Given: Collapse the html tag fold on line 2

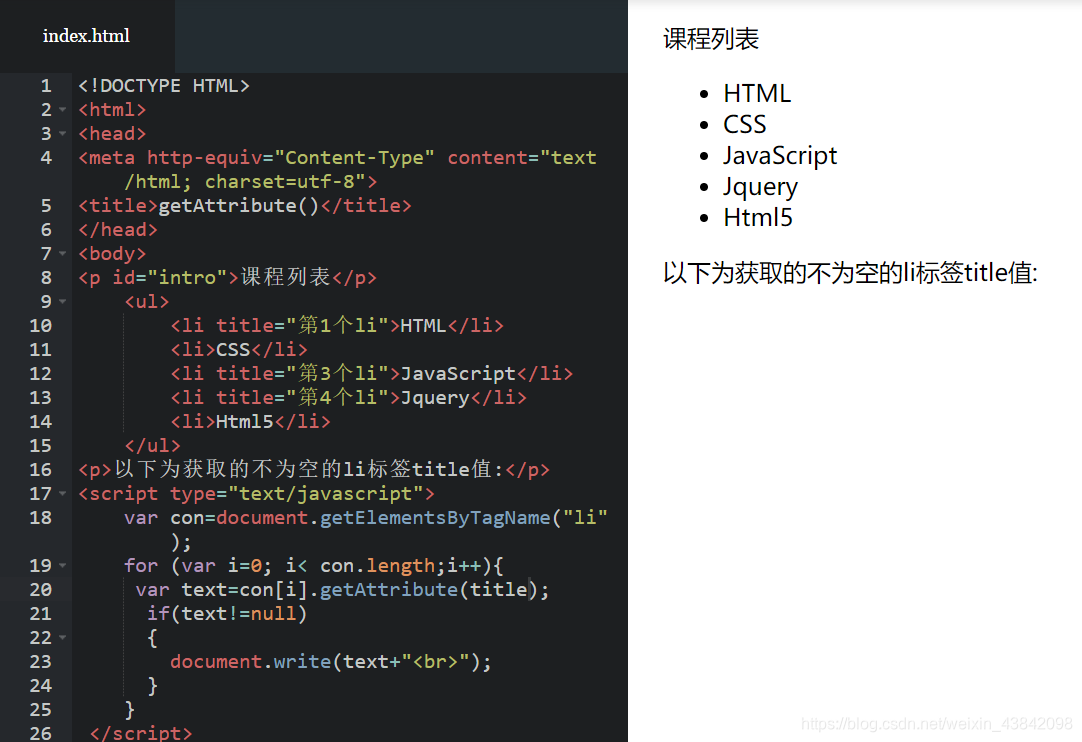Looking at the screenshot, I should (x=63, y=110).
